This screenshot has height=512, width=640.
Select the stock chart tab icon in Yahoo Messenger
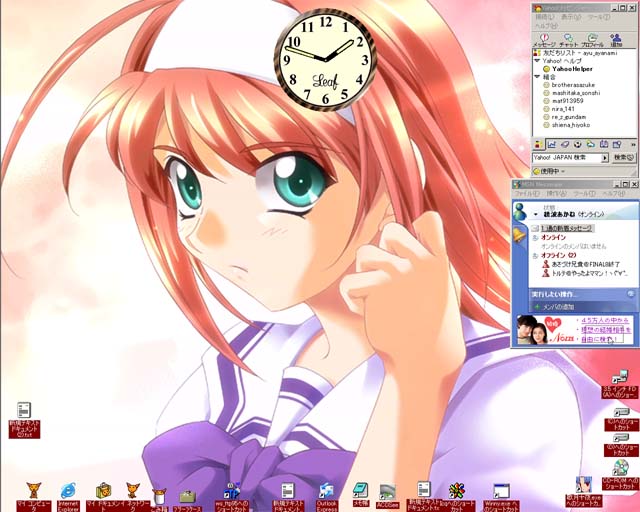coord(552,144)
